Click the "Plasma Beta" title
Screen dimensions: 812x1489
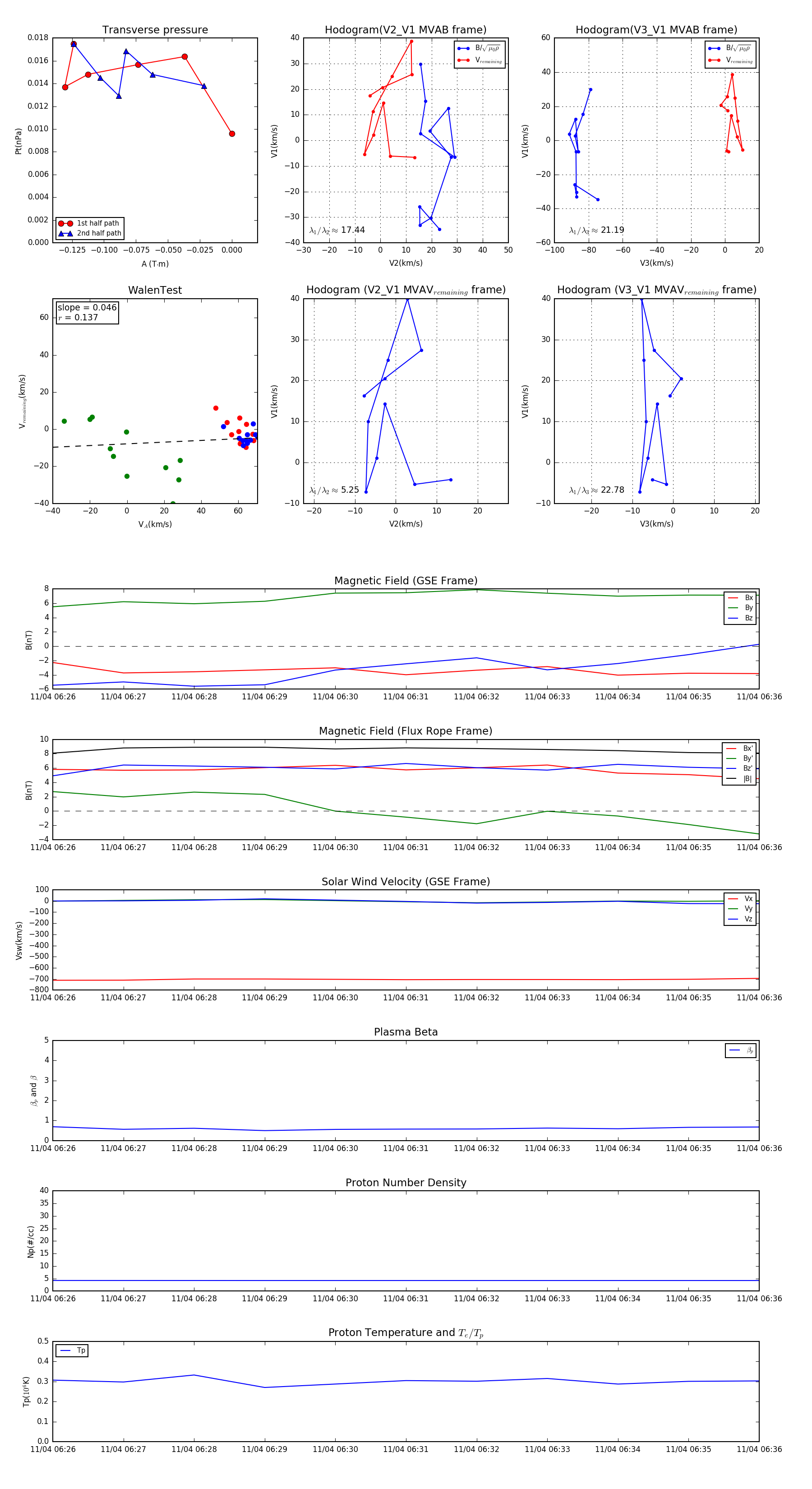click(x=406, y=1032)
